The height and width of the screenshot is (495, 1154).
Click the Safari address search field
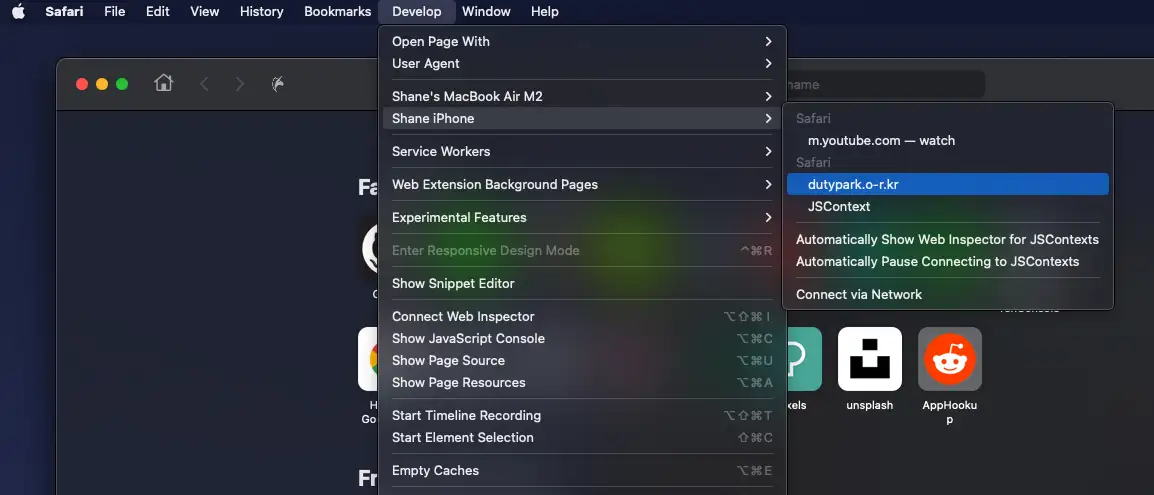[x=885, y=85]
